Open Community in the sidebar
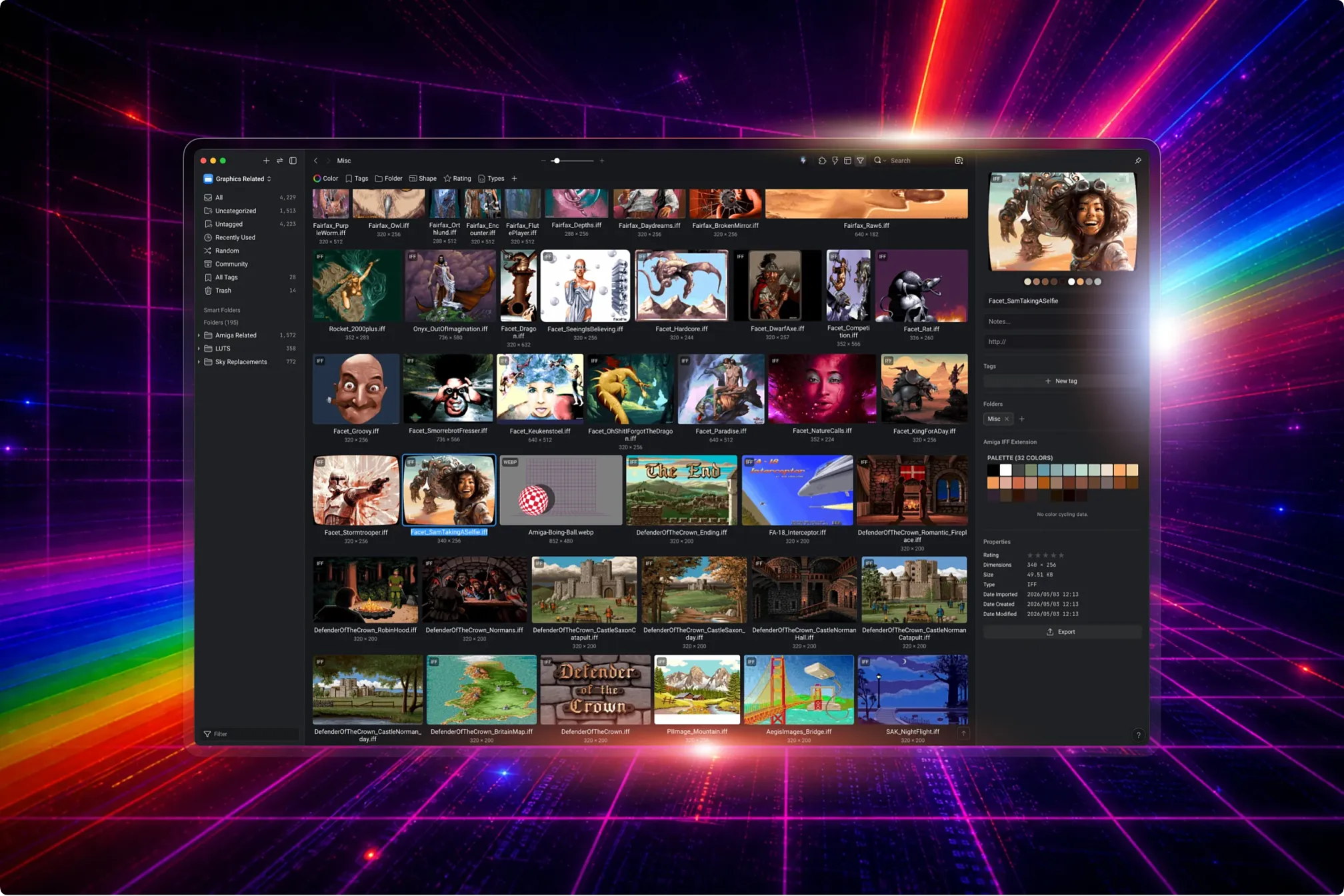Image resolution: width=1344 pixels, height=896 pixels. [250, 264]
